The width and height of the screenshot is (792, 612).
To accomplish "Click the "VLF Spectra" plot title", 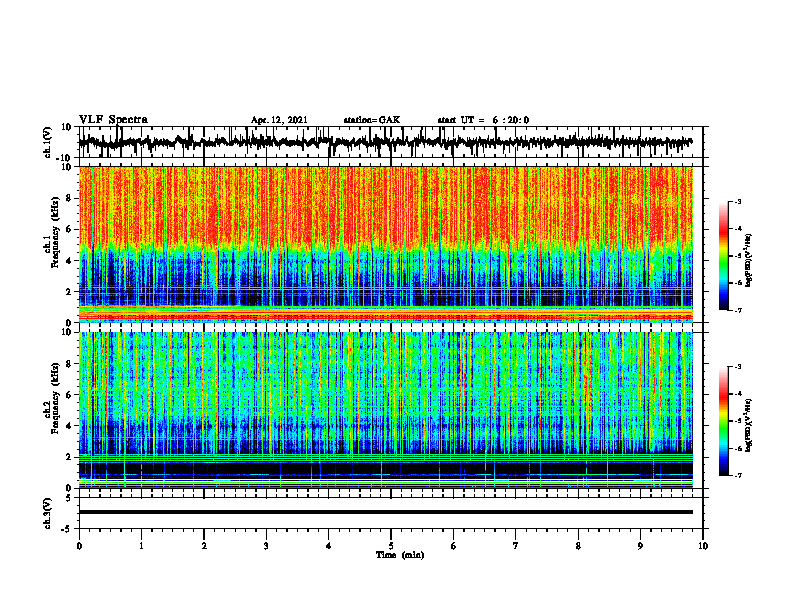I will 113,120.
